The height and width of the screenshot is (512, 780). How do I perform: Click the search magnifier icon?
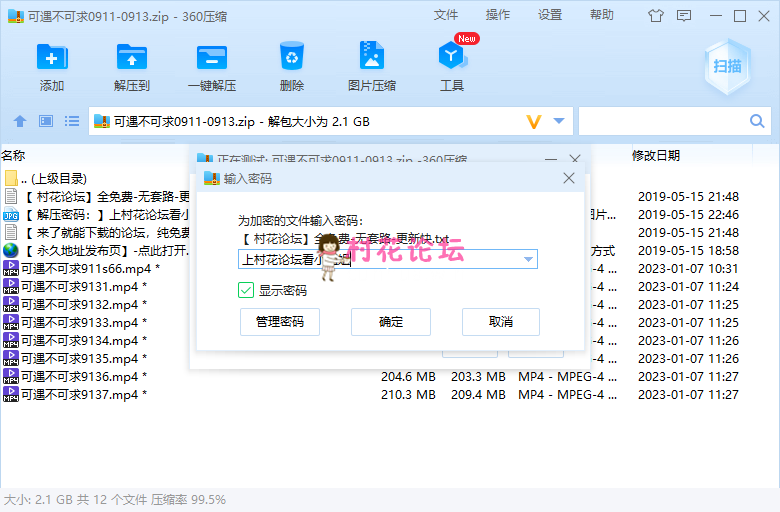click(x=757, y=121)
